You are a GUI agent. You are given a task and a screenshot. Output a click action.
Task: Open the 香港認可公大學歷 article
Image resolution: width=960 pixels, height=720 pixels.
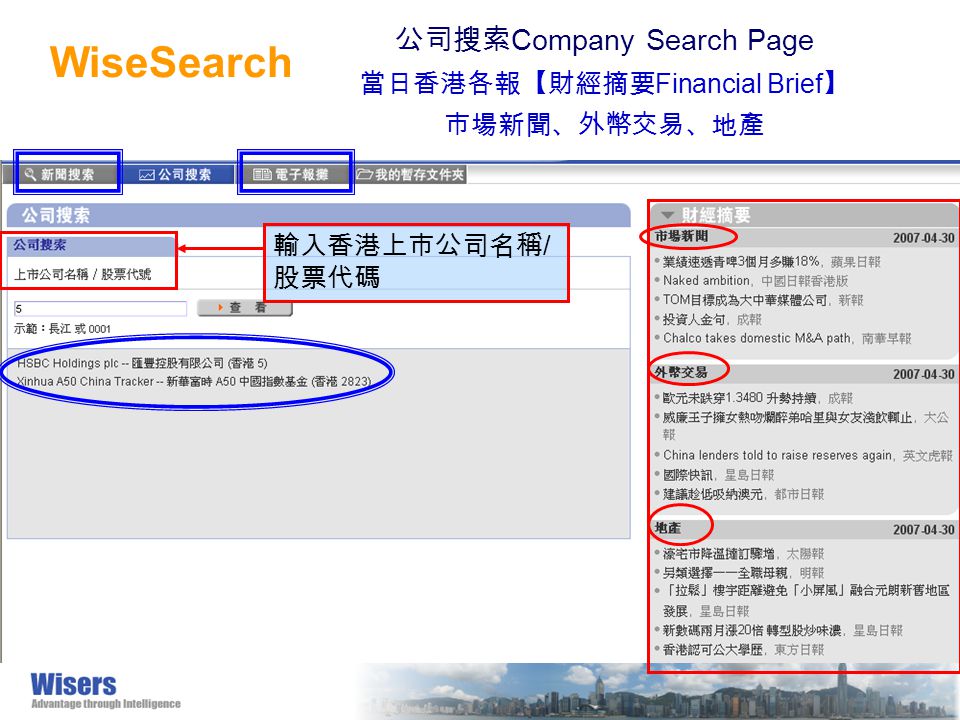(x=713, y=650)
